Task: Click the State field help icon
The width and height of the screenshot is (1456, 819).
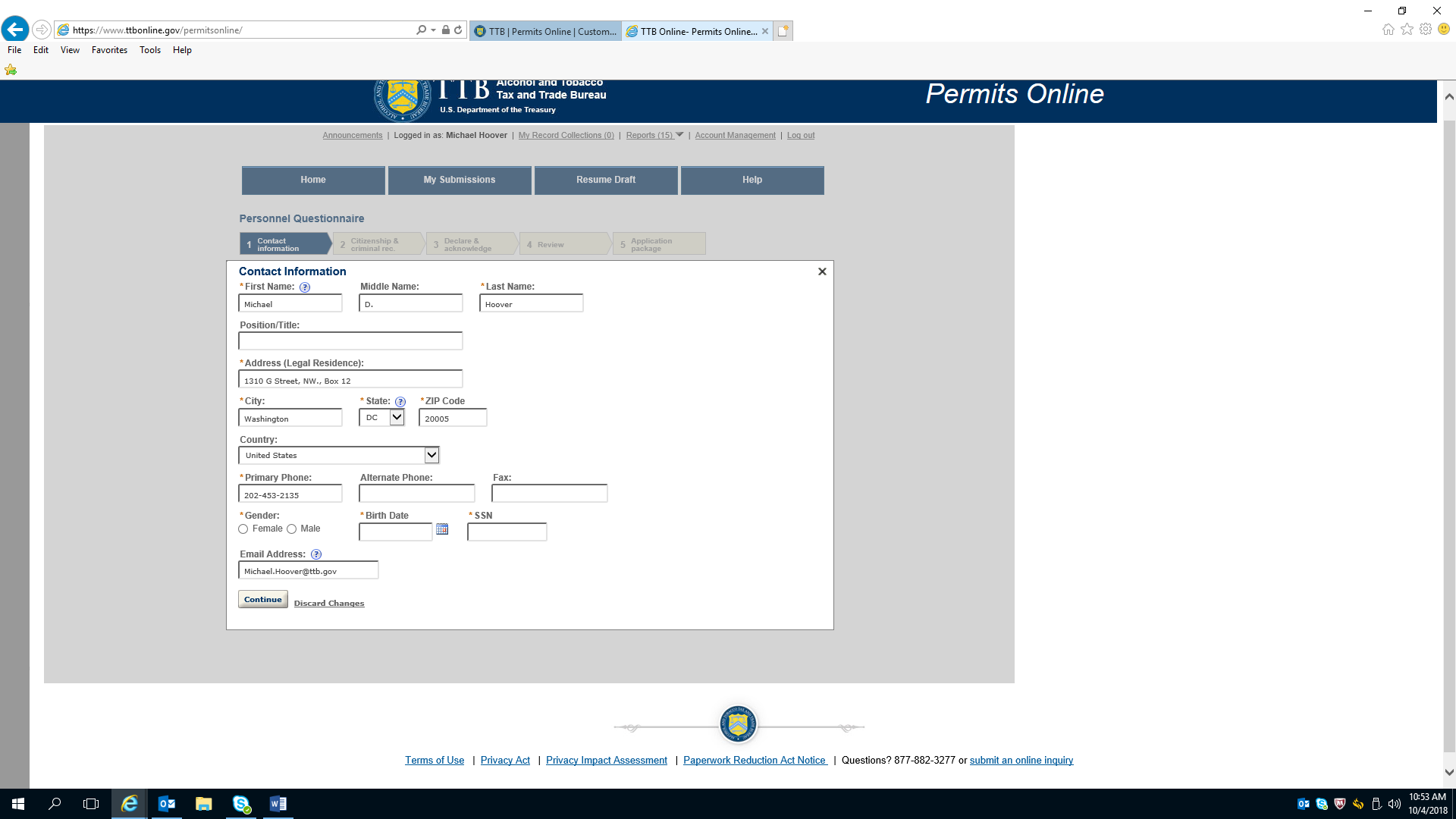Action: coord(400,402)
